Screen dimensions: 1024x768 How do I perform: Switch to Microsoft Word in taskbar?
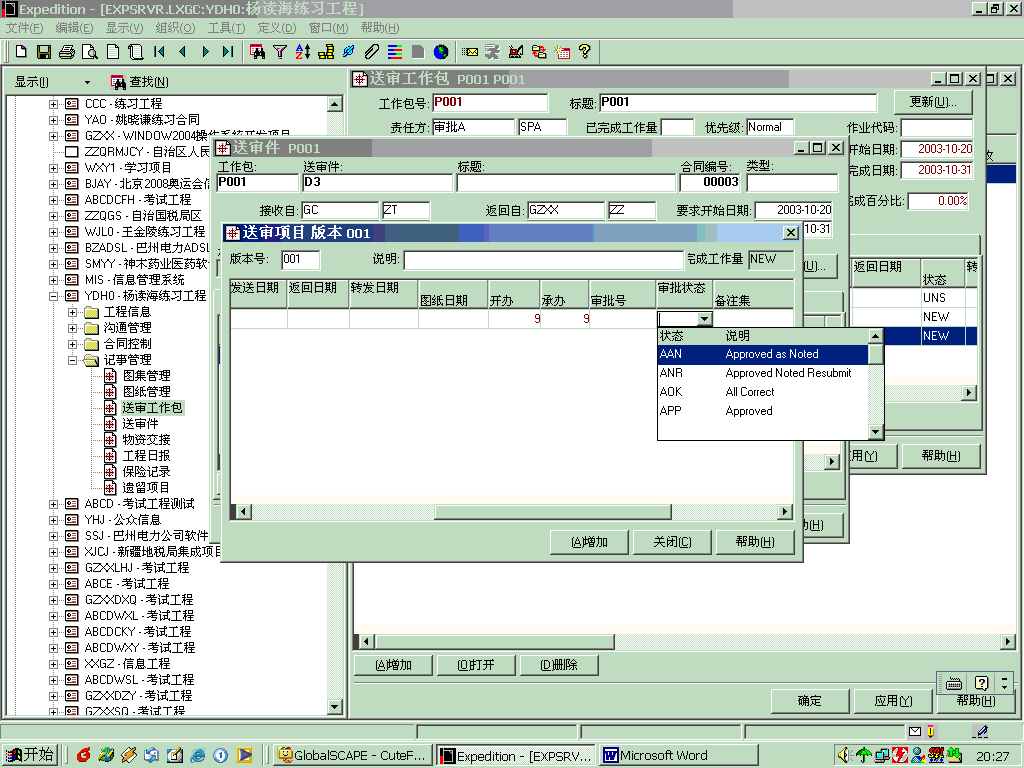pyautogui.click(x=679, y=756)
